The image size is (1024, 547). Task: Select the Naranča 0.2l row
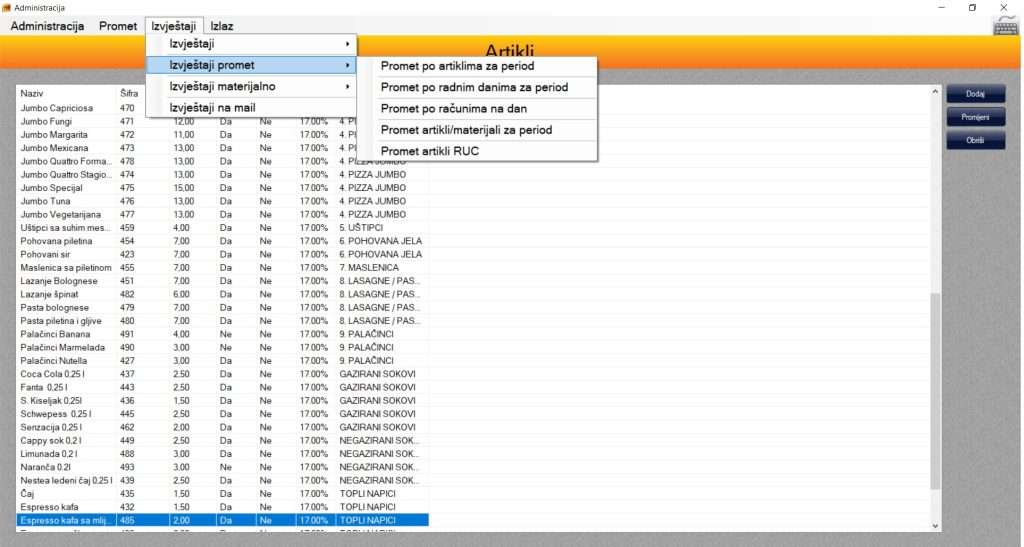coord(222,467)
